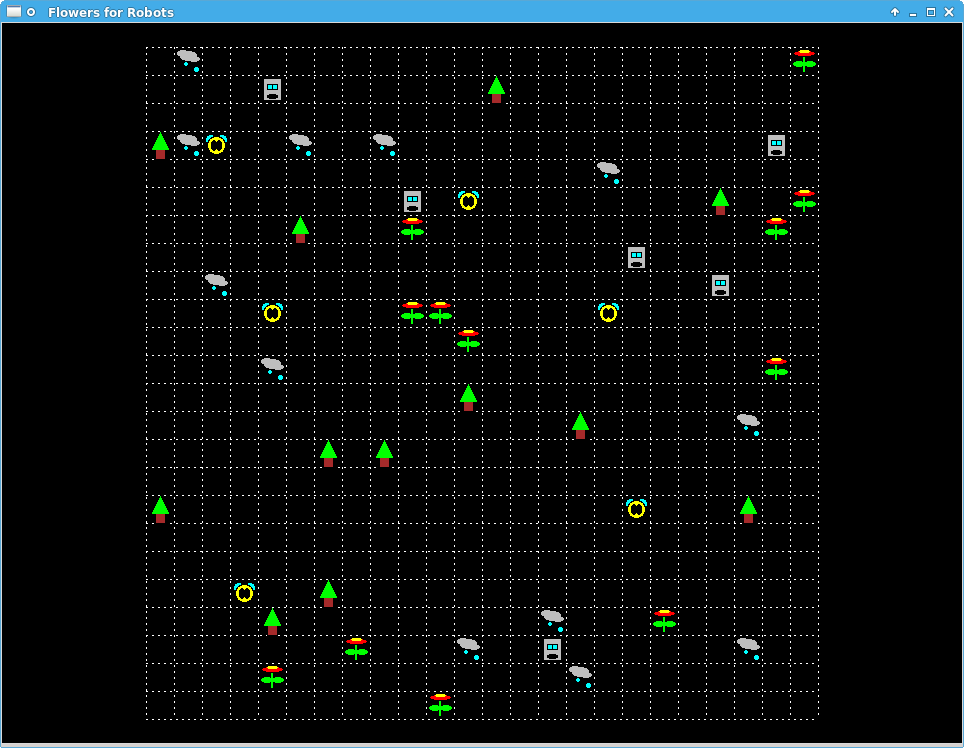Screen dimensions: 964x748
Task: Pick the flower in the second-to-last grid row
Action: (x=272, y=677)
